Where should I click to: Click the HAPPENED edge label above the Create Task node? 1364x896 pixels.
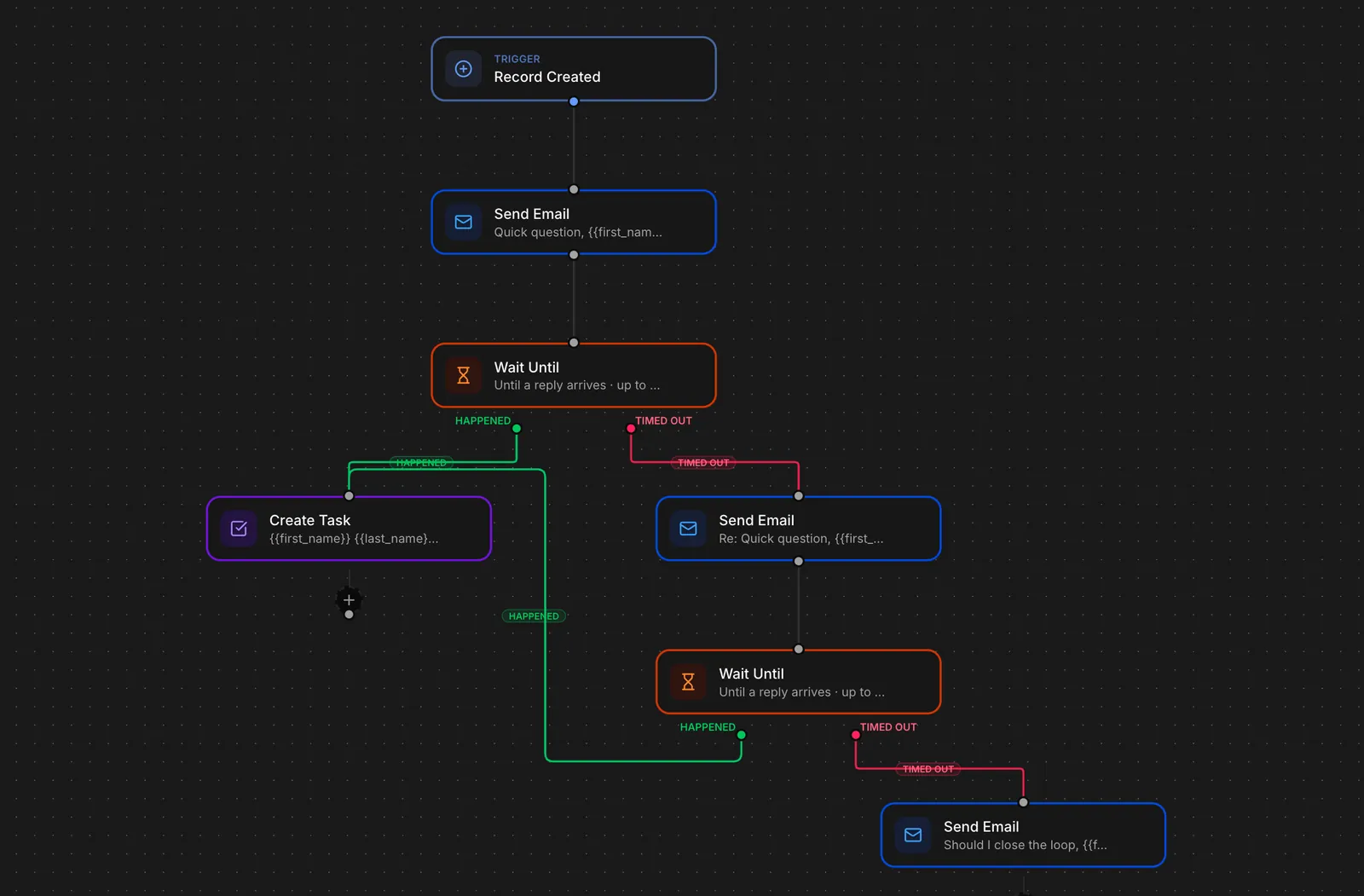[421, 463]
